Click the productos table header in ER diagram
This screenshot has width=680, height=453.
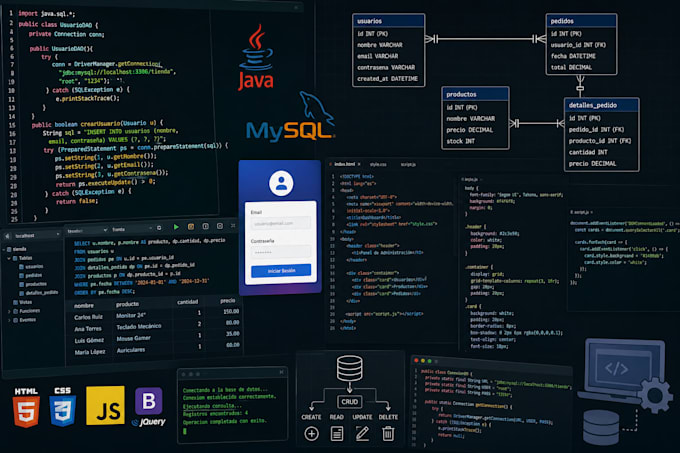[x=475, y=94]
